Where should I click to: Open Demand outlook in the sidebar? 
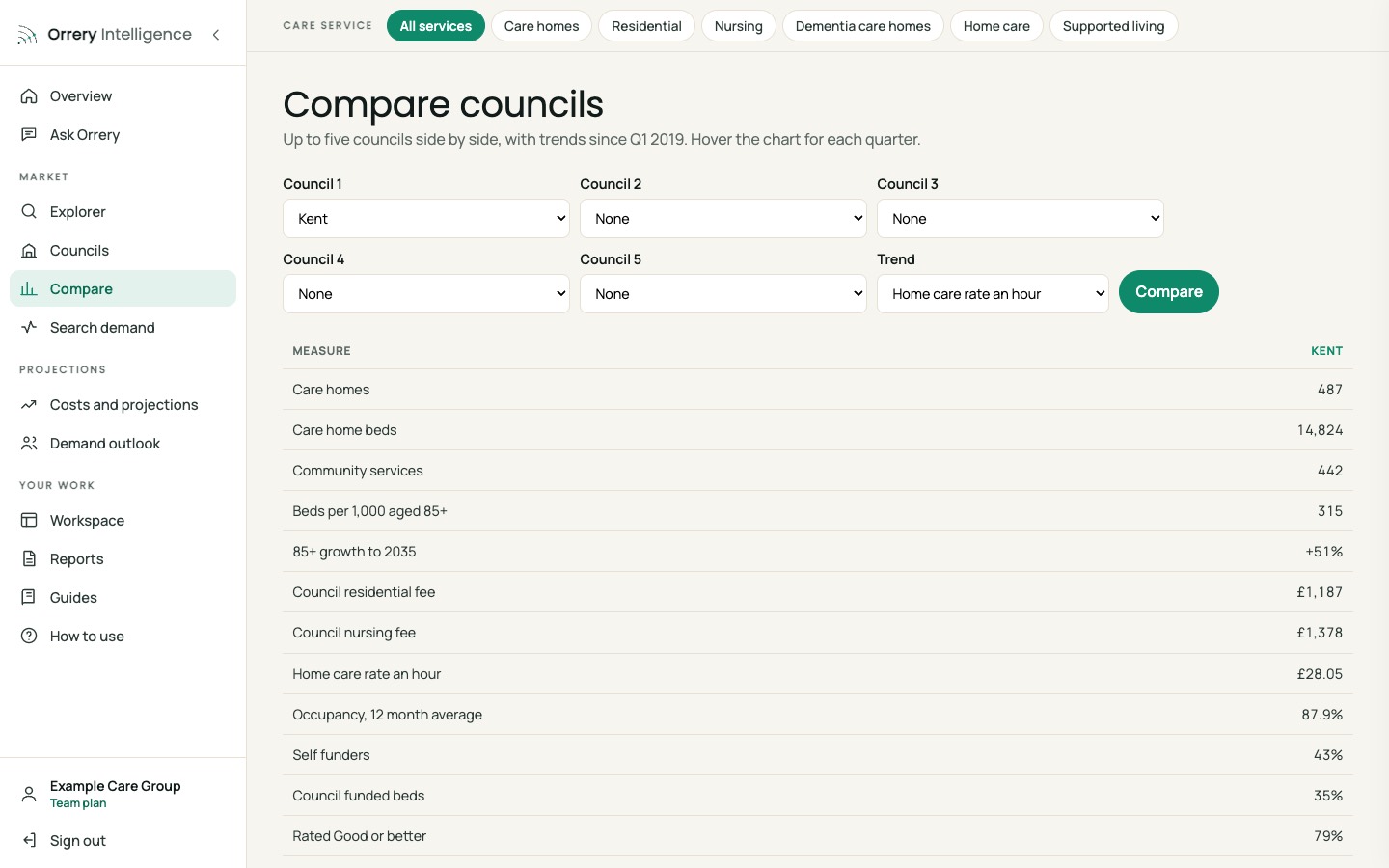point(123,444)
